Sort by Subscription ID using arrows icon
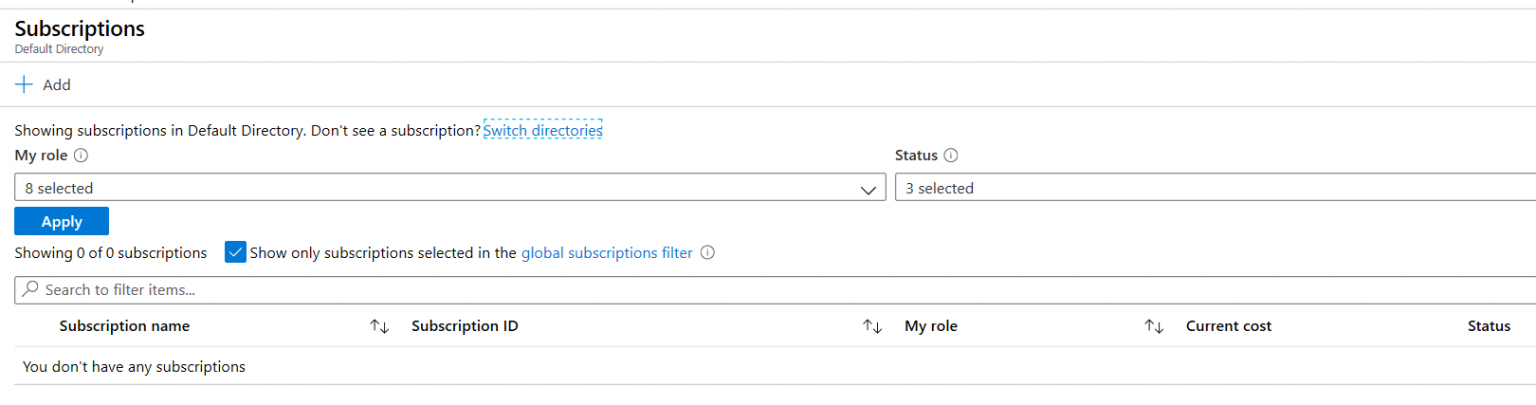Image resolution: width=1536 pixels, height=405 pixels. (x=872, y=326)
